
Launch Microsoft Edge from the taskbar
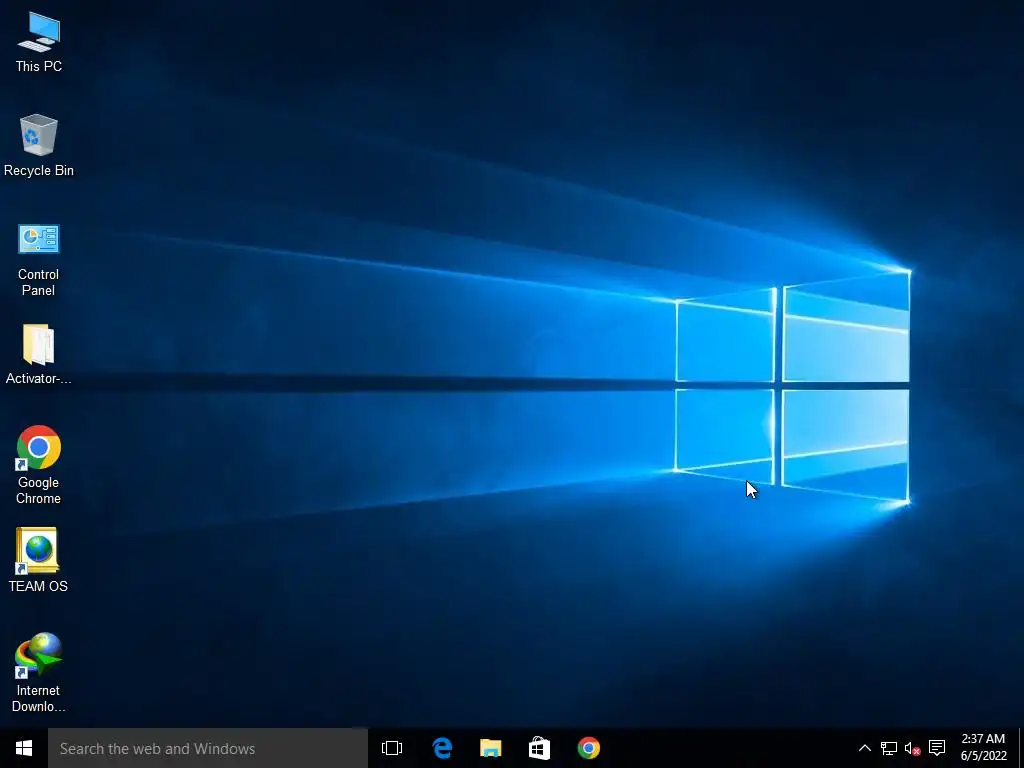tap(442, 748)
